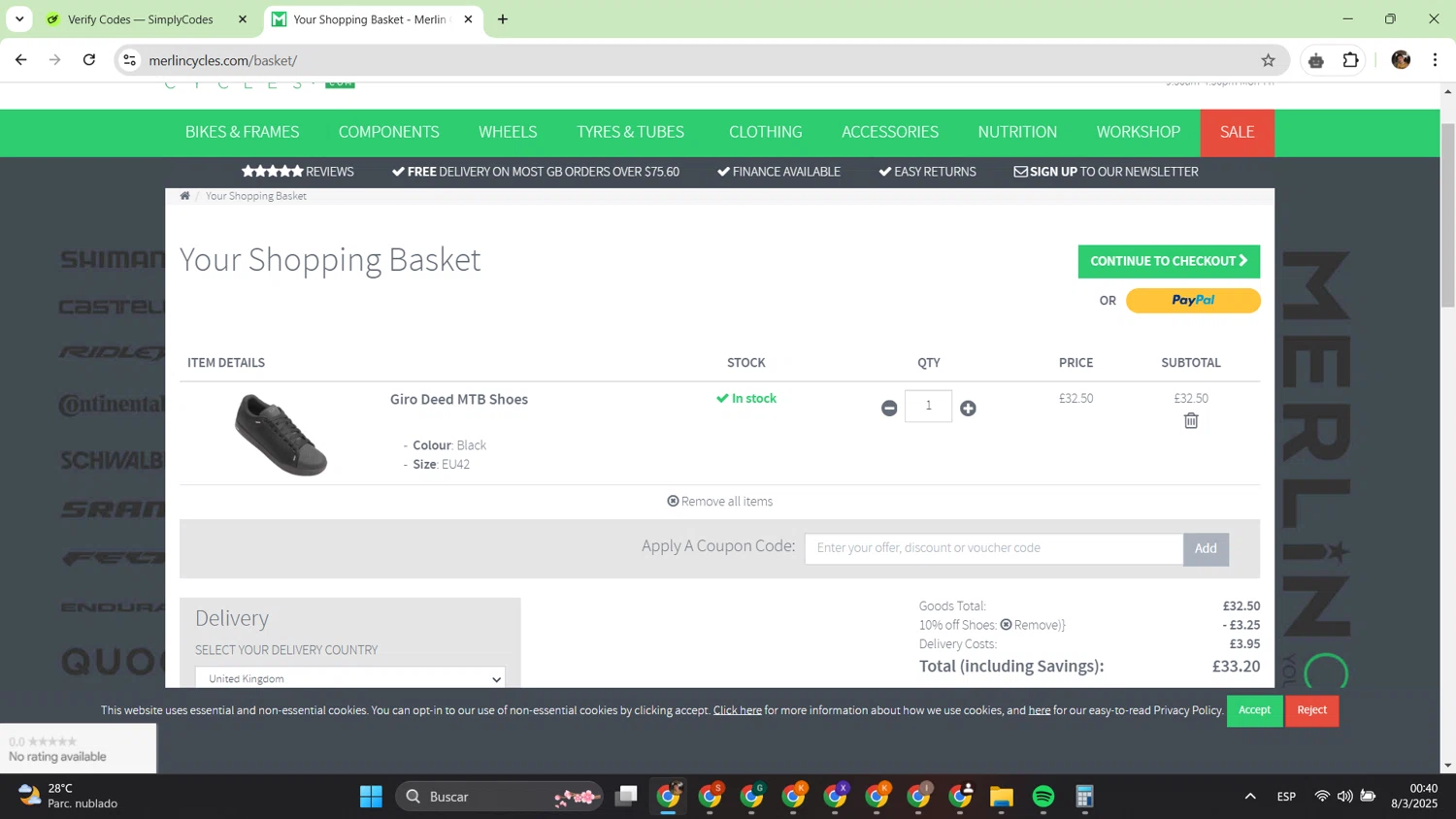Click Remove all items link
1456x819 pixels.
click(x=720, y=502)
